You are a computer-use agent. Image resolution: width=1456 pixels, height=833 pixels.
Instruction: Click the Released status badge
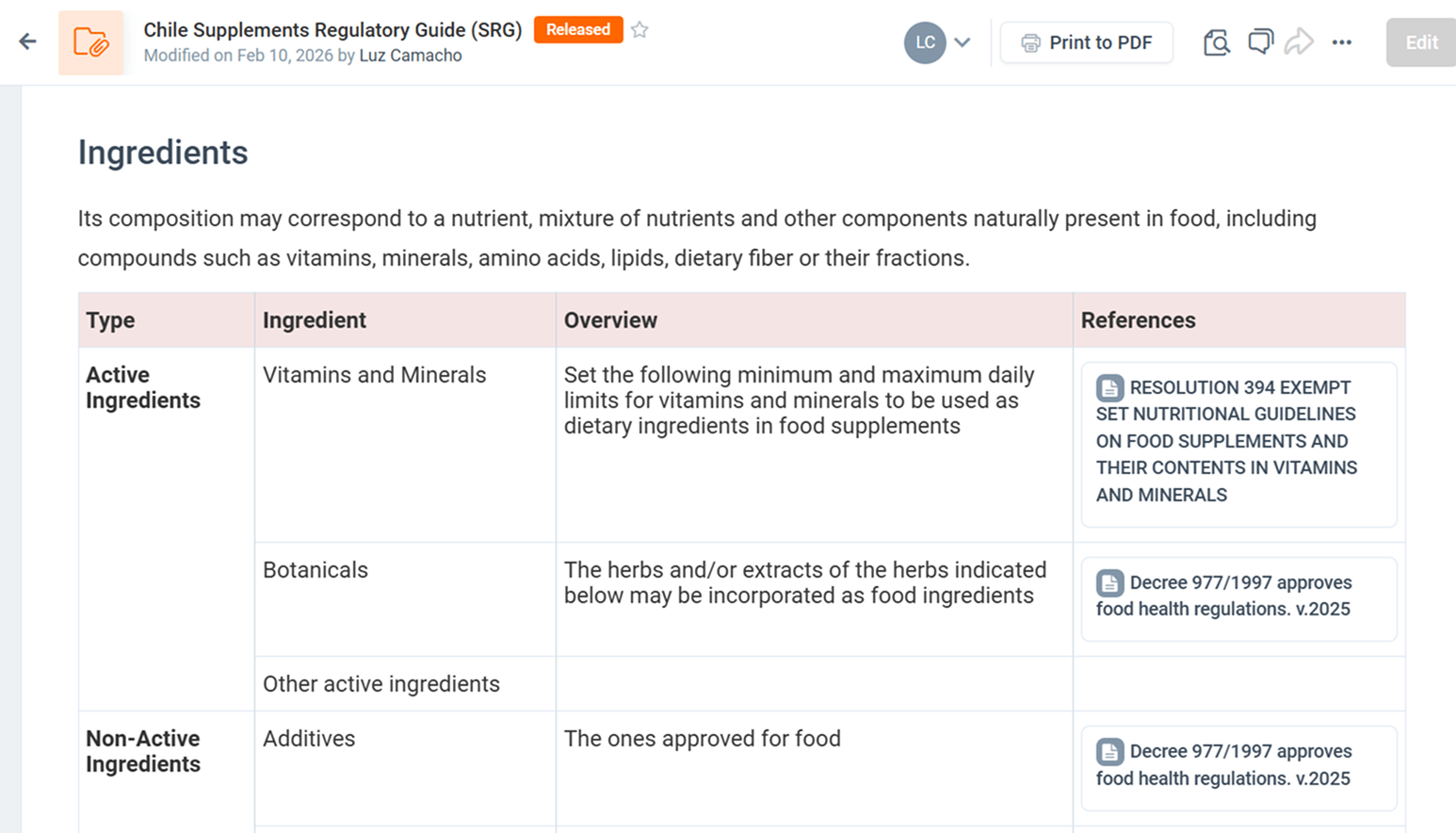[x=577, y=29]
